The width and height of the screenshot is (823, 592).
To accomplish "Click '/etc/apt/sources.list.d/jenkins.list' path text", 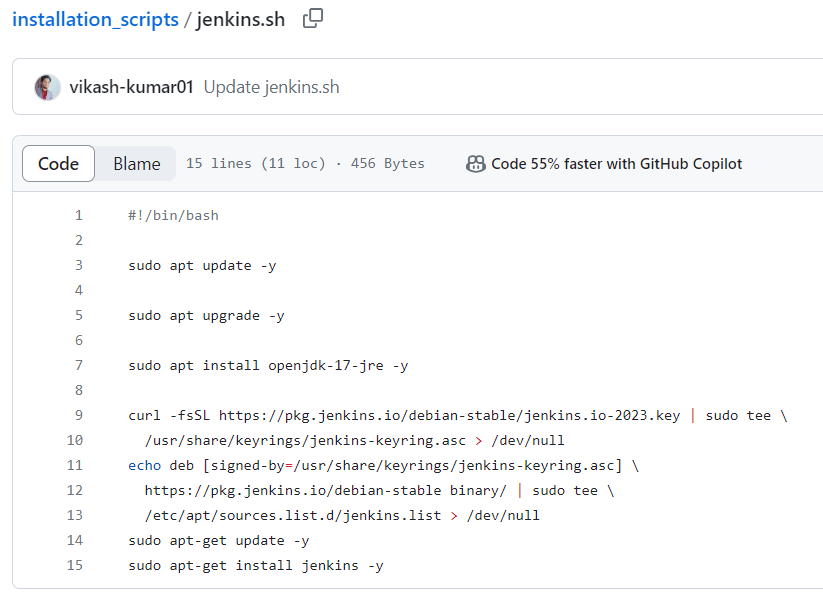I will pos(293,516).
